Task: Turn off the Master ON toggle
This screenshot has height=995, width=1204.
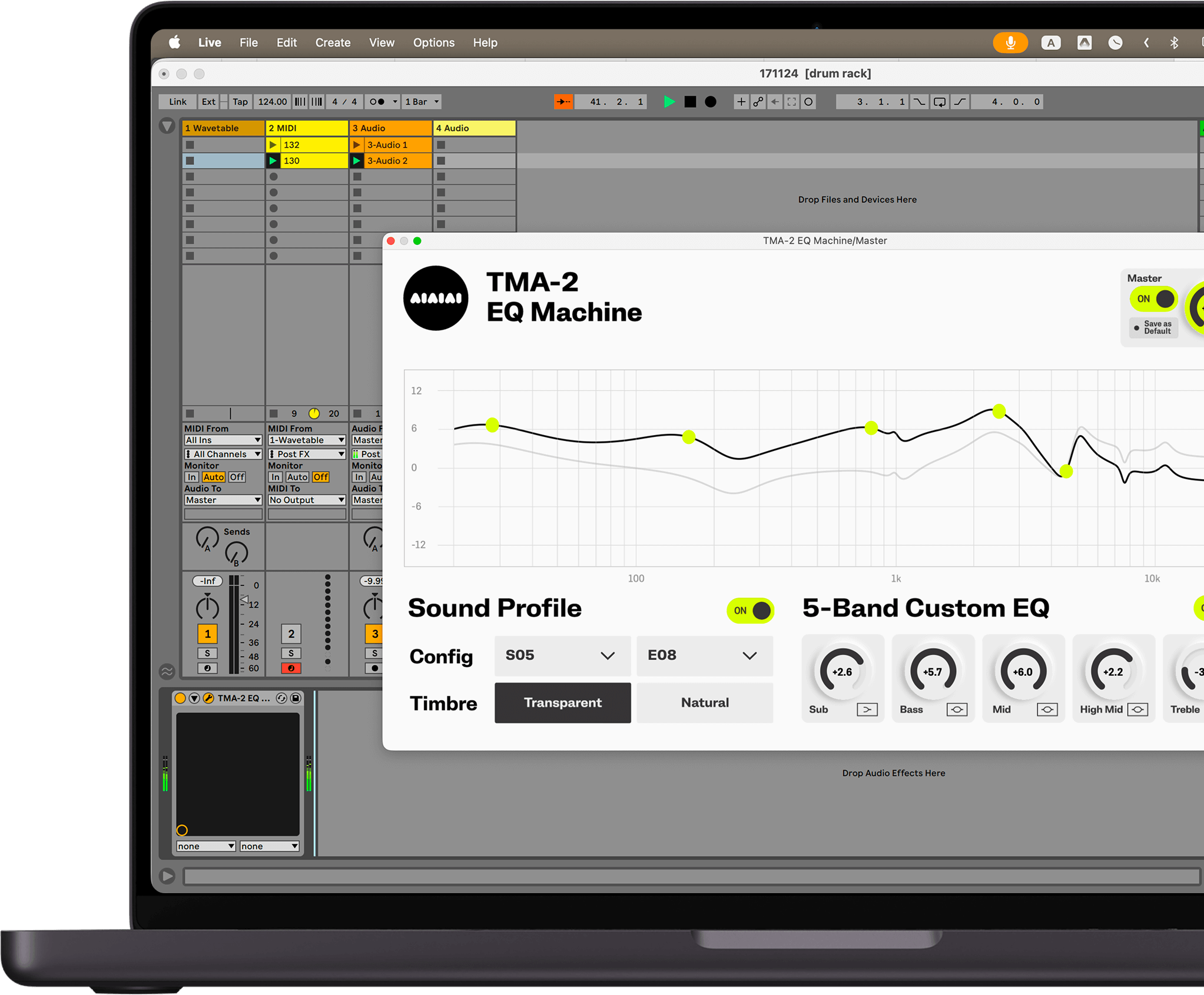Action: [x=1153, y=298]
